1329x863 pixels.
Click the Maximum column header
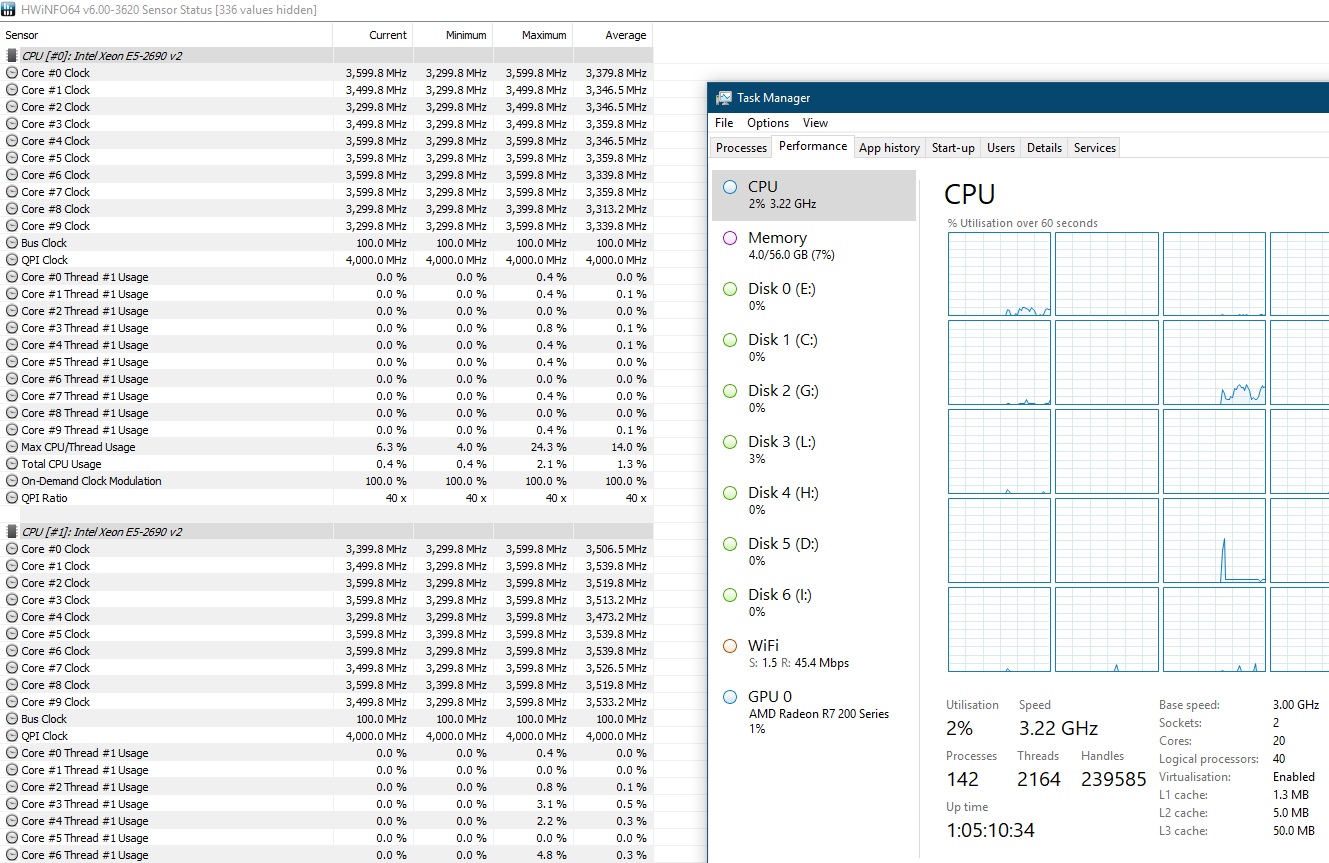pos(544,35)
